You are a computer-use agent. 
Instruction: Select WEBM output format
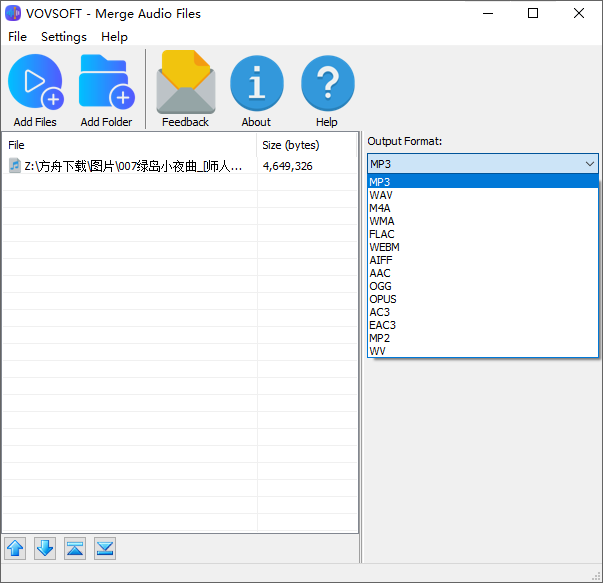coord(483,247)
